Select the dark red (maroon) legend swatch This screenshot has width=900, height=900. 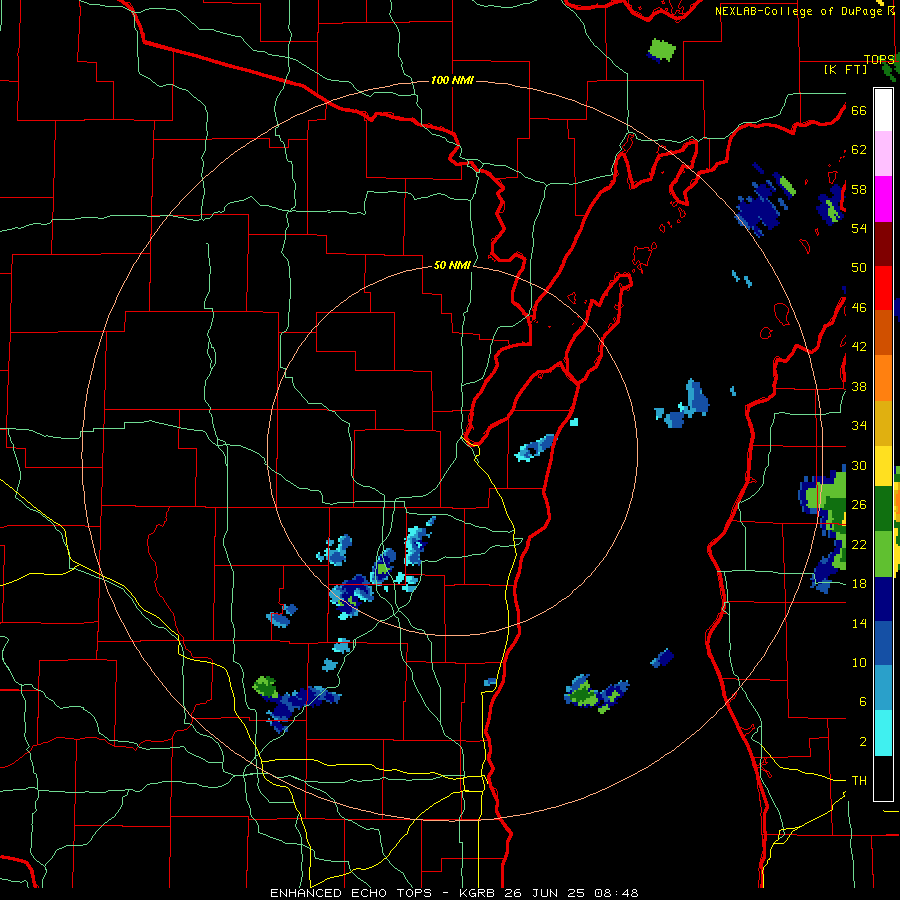click(883, 244)
